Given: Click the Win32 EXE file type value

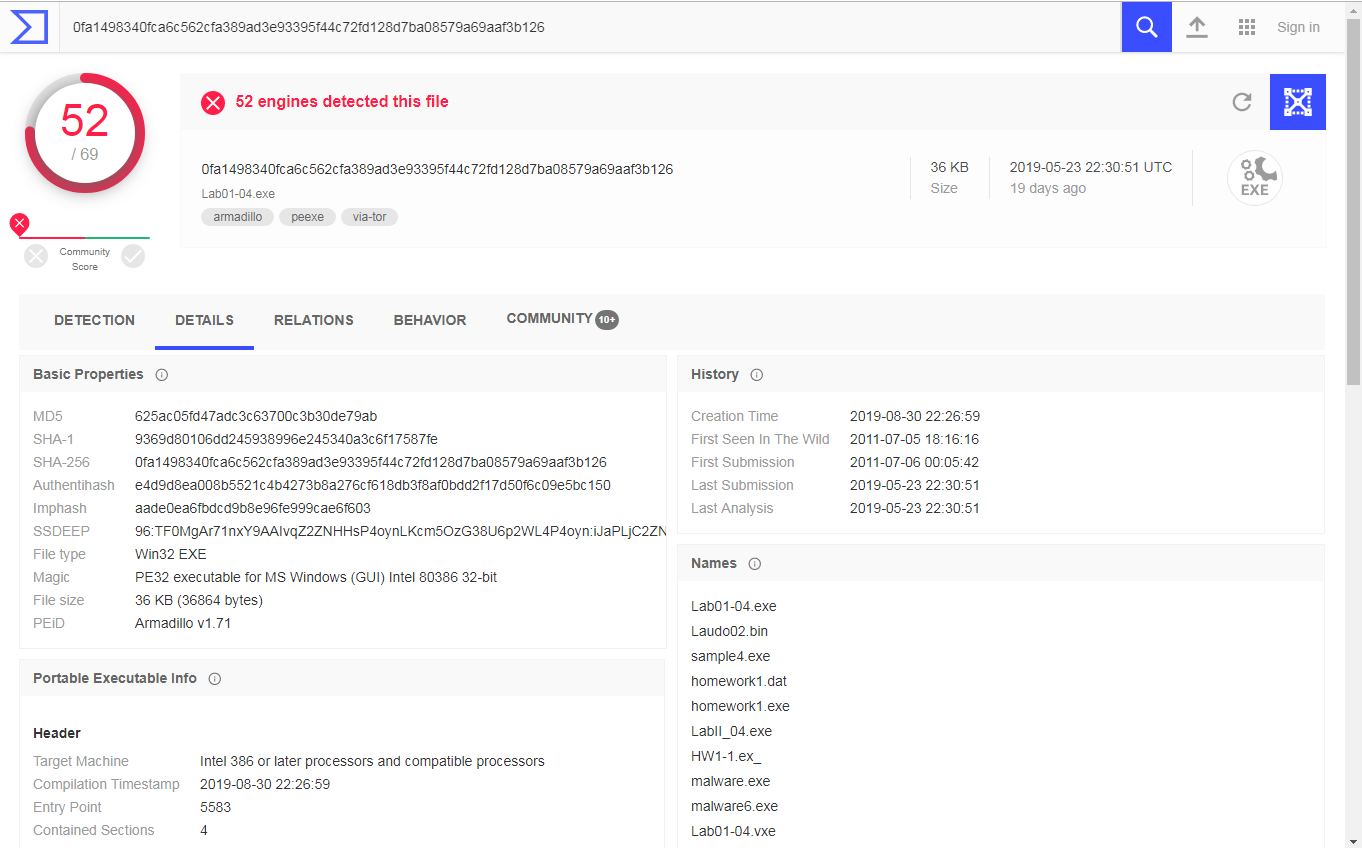Looking at the screenshot, I should (171, 554).
